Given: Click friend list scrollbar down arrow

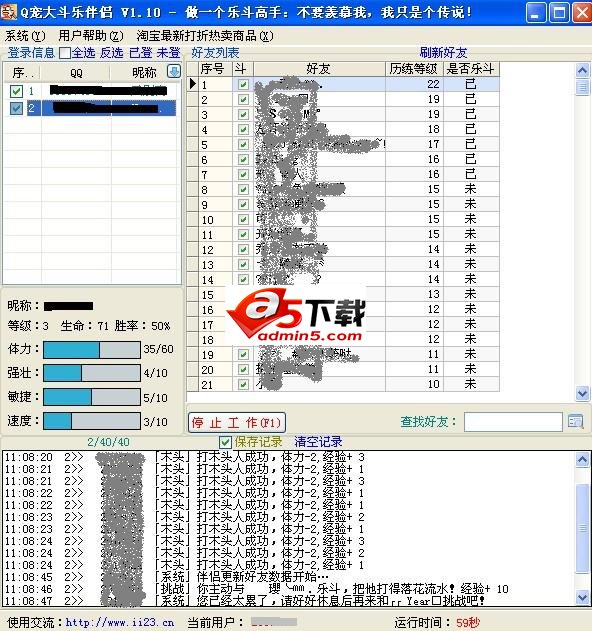Looking at the screenshot, I should pyautogui.click(x=582, y=393).
